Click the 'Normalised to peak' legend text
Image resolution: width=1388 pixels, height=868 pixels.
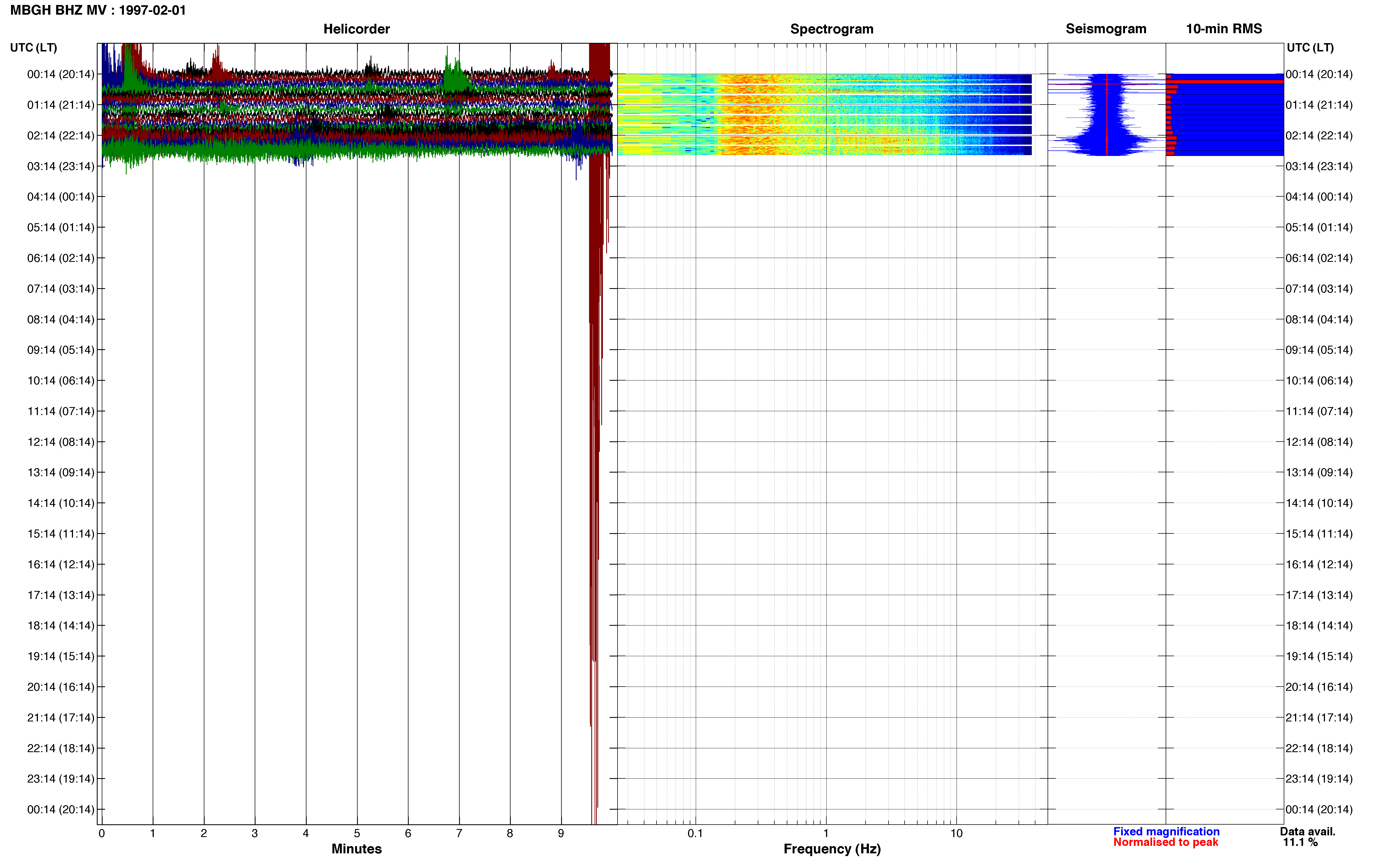[1165, 842]
